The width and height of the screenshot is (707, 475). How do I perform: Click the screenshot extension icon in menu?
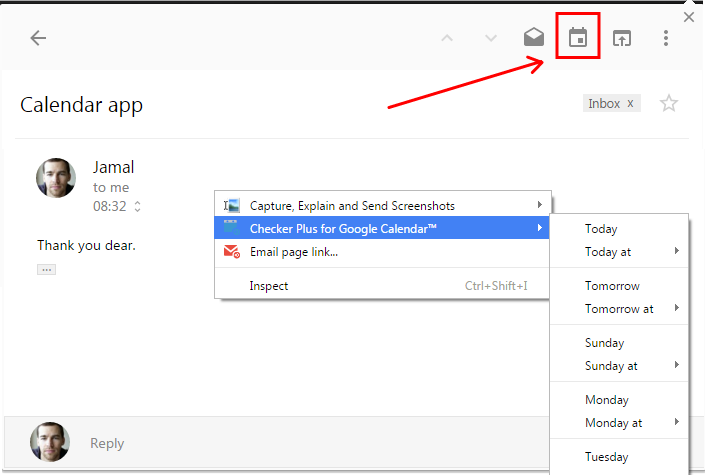[232, 206]
